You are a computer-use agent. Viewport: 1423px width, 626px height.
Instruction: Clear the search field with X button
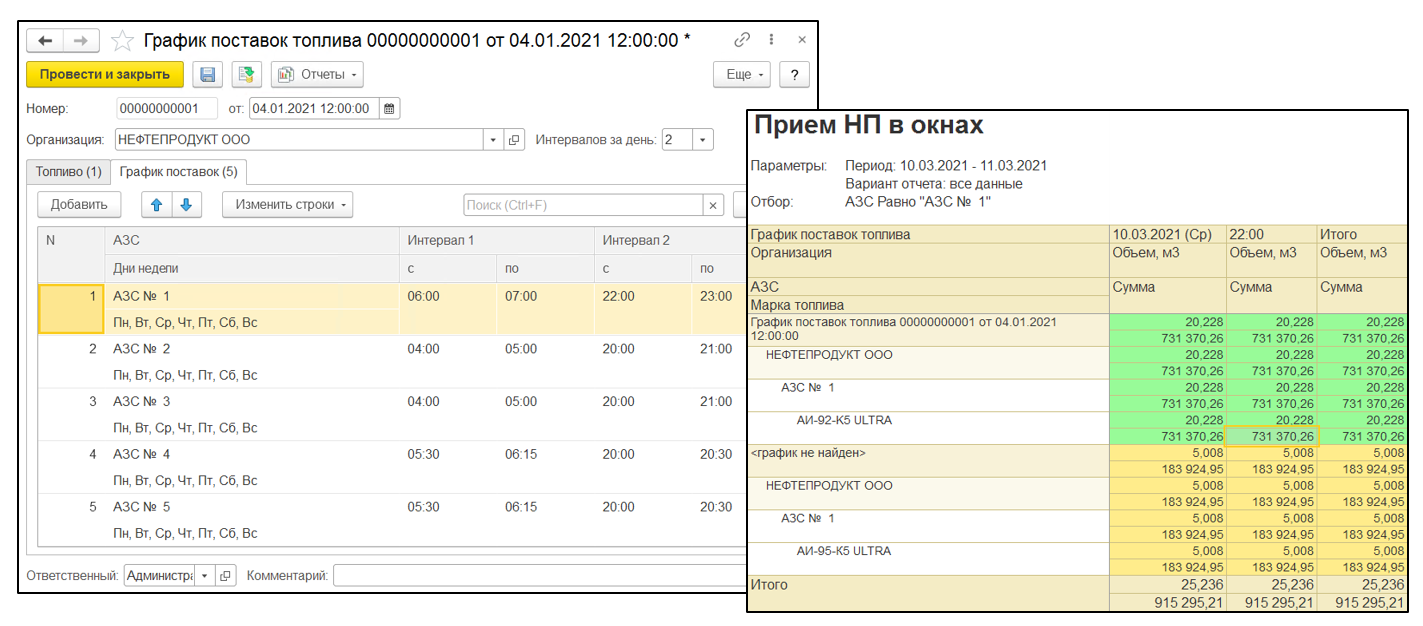[713, 205]
